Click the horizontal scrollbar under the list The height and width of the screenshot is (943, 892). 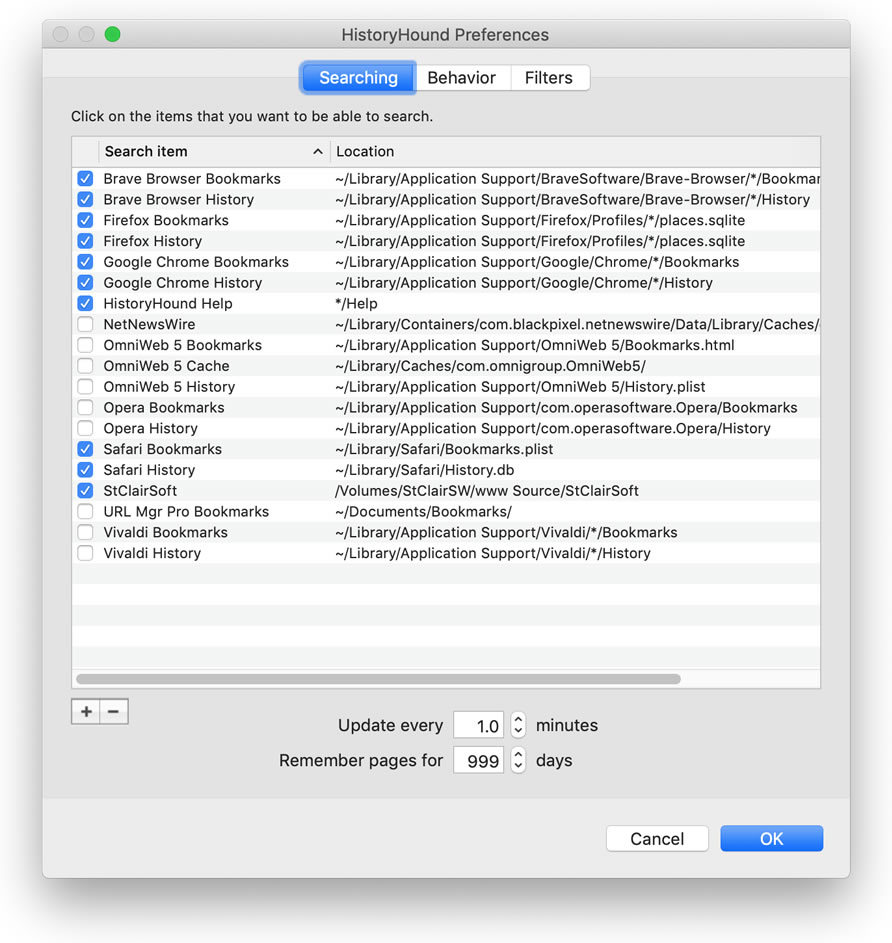pos(378,679)
